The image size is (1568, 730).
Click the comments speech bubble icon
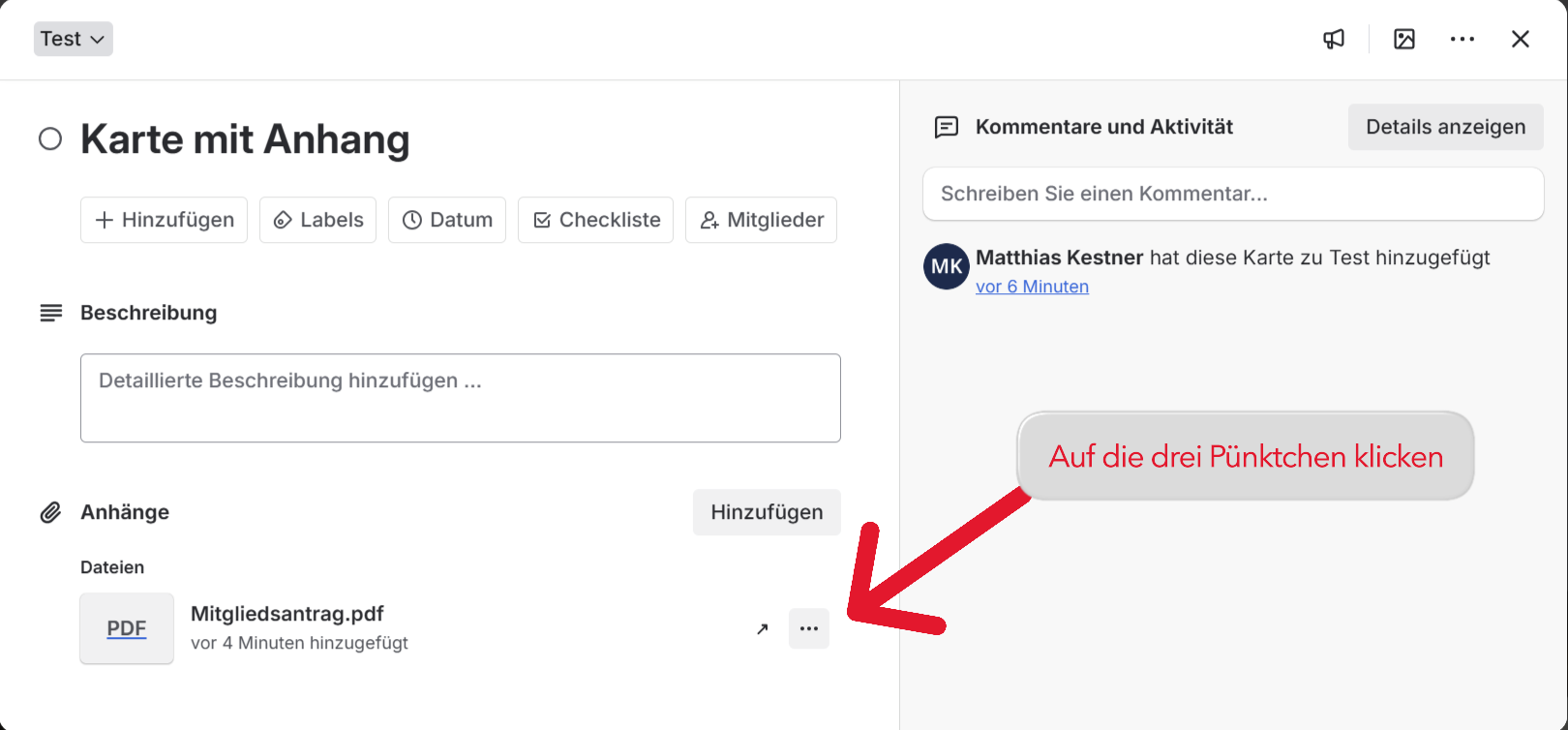tap(946, 127)
